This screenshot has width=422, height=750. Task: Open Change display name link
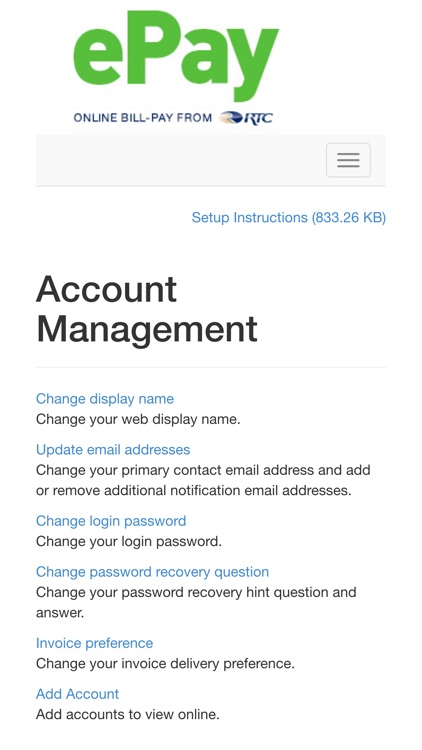[x=105, y=399]
